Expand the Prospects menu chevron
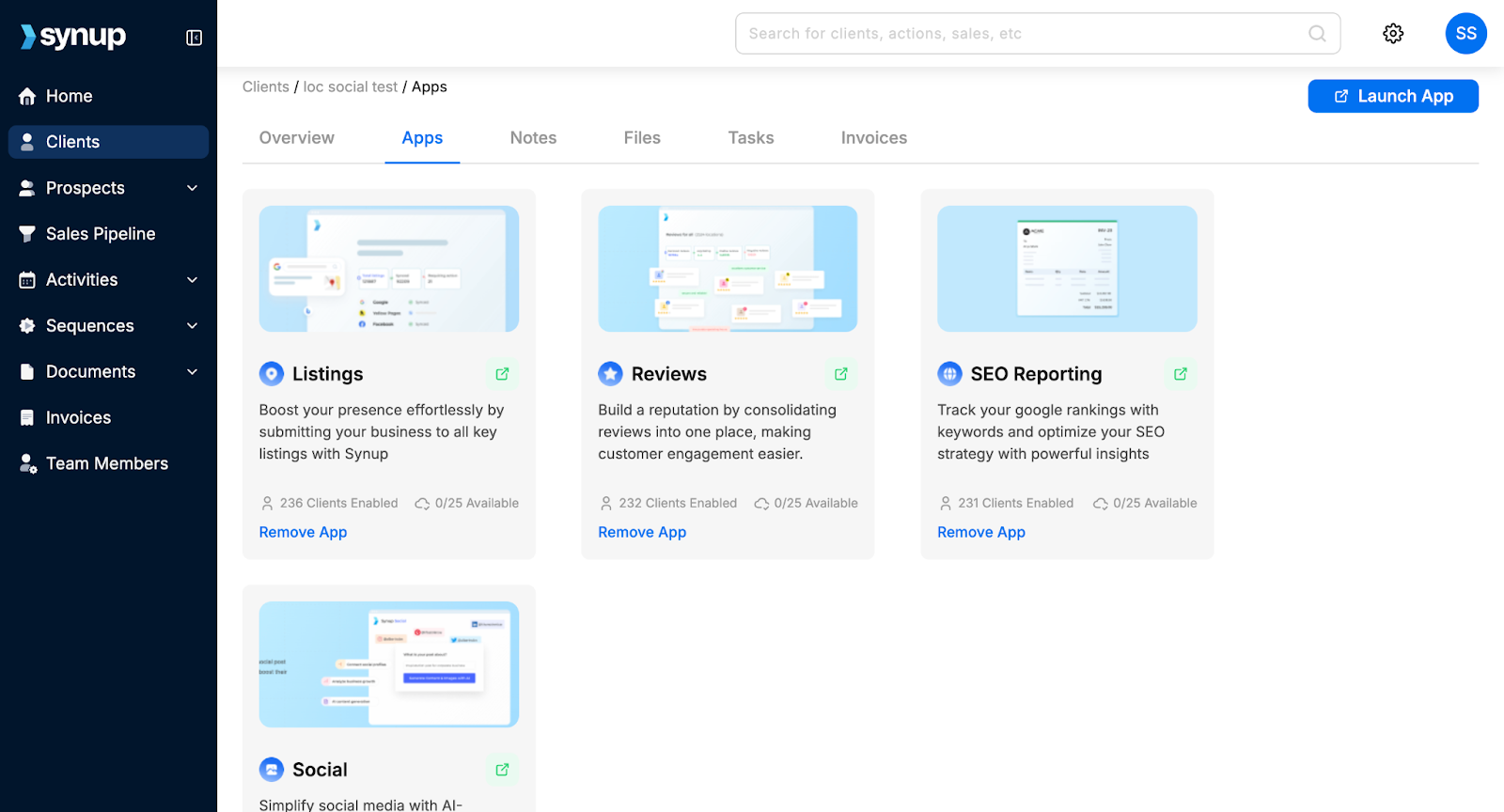 [193, 188]
